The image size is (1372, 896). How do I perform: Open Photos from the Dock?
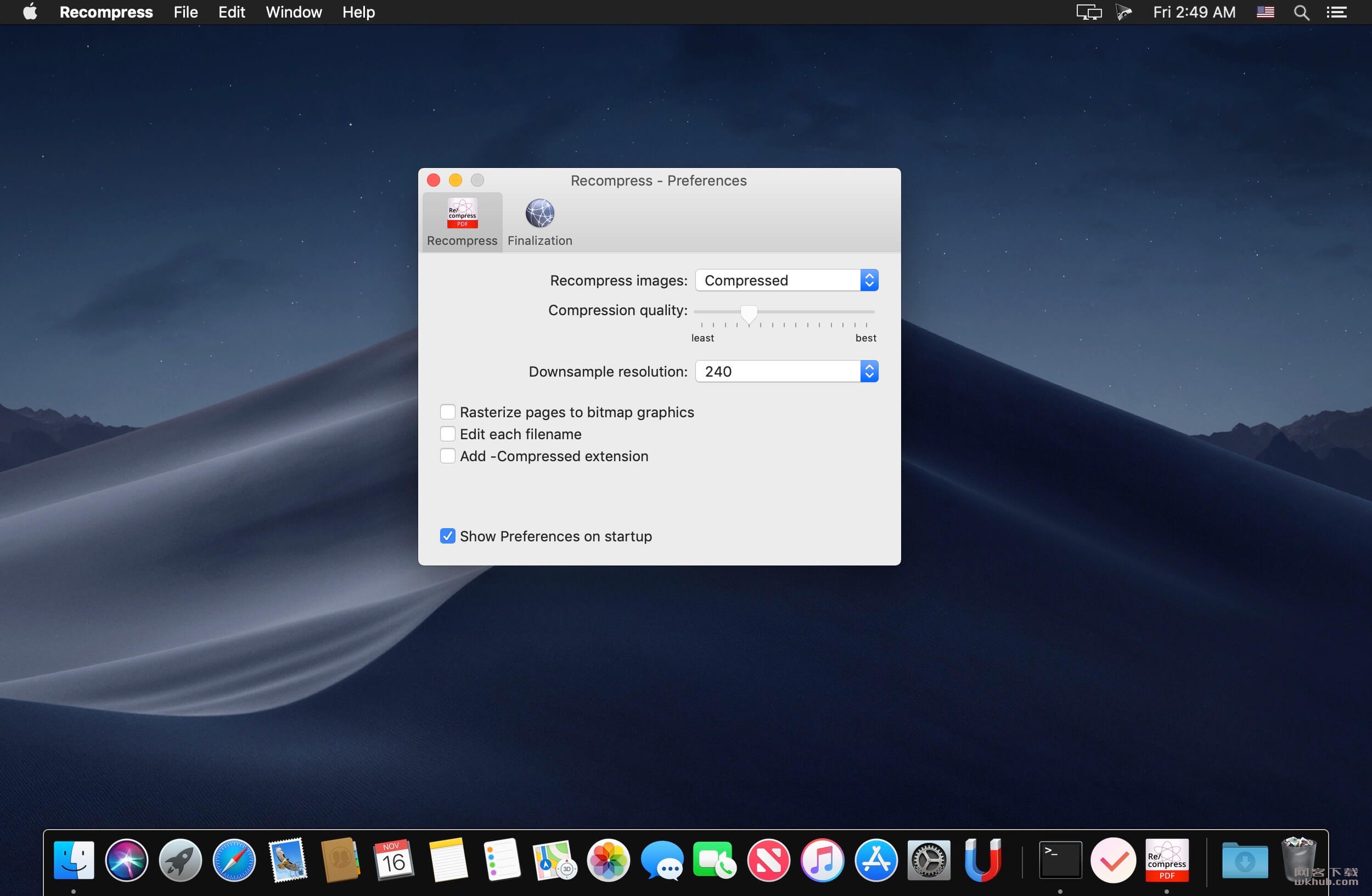pyautogui.click(x=608, y=860)
